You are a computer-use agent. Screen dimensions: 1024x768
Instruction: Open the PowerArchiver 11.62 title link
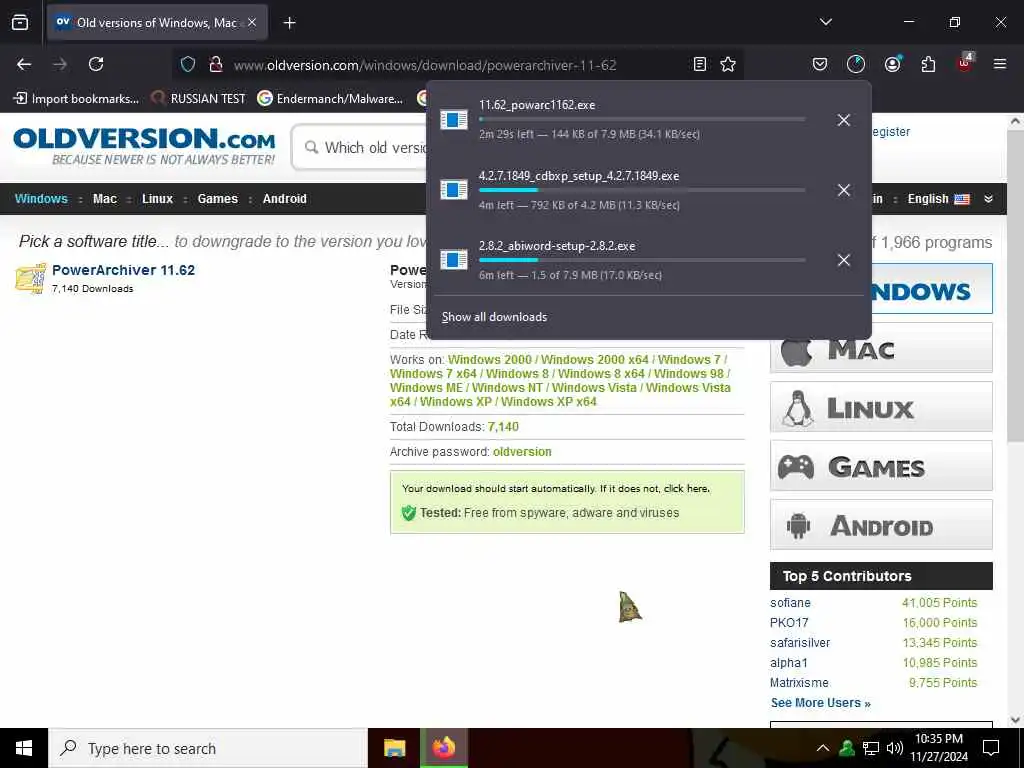click(123, 270)
